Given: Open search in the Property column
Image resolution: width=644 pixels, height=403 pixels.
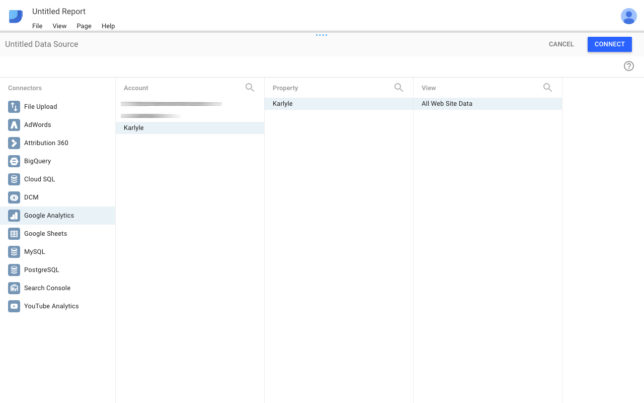Looking at the screenshot, I should [398, 88].
